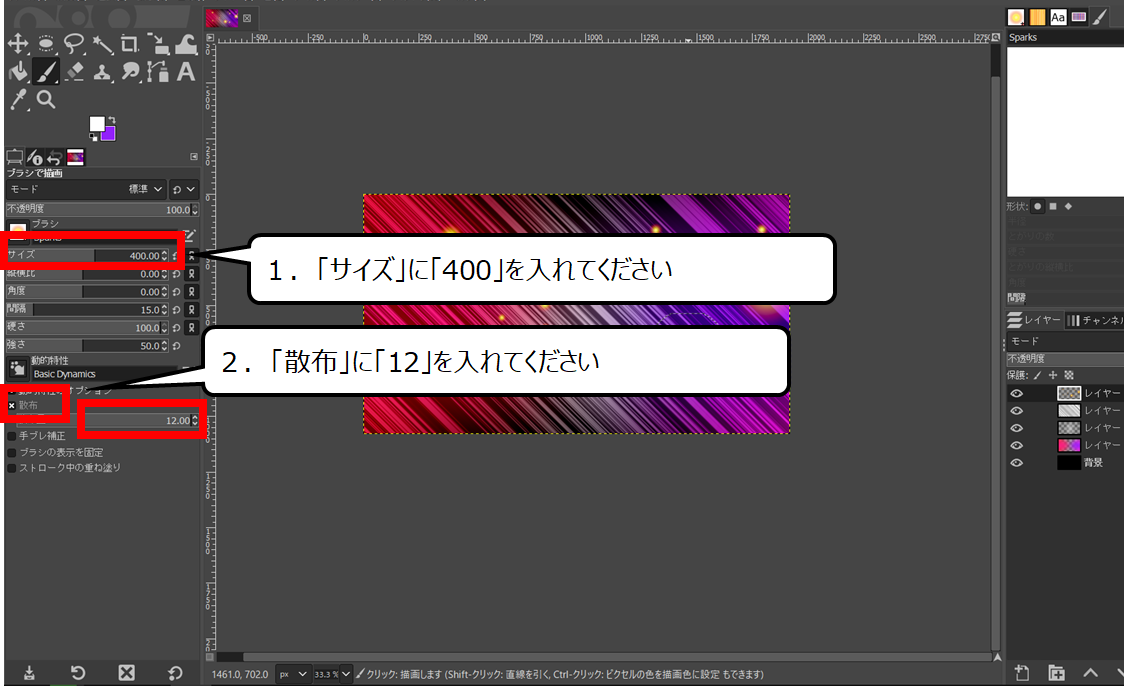This screenshot has width=1124, height=686.
Task: Select the Paintbrush tool
Action: (x=46, y=72)
